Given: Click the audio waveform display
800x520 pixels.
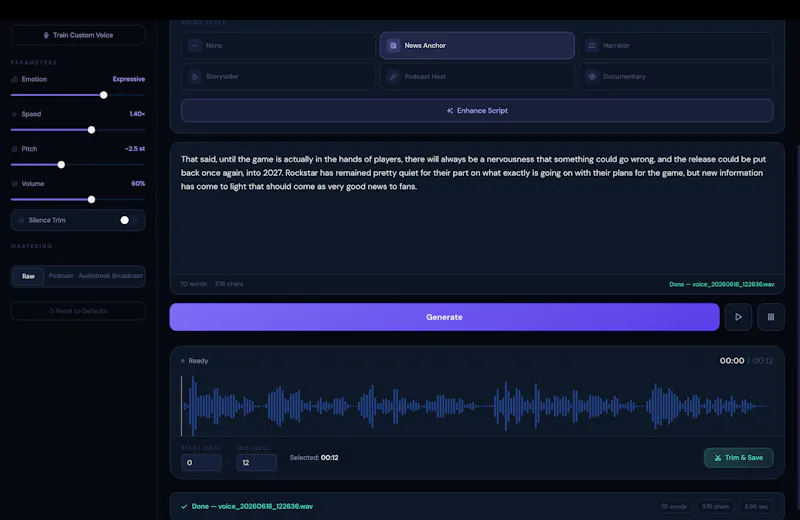Looking at the screenshot, I should tap(477, 406).
